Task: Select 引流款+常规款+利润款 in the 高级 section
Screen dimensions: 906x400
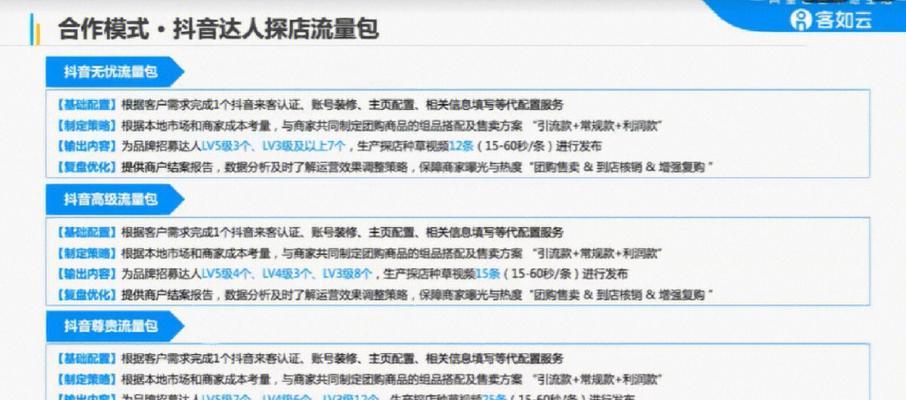Action: click(x=598, y=253)
